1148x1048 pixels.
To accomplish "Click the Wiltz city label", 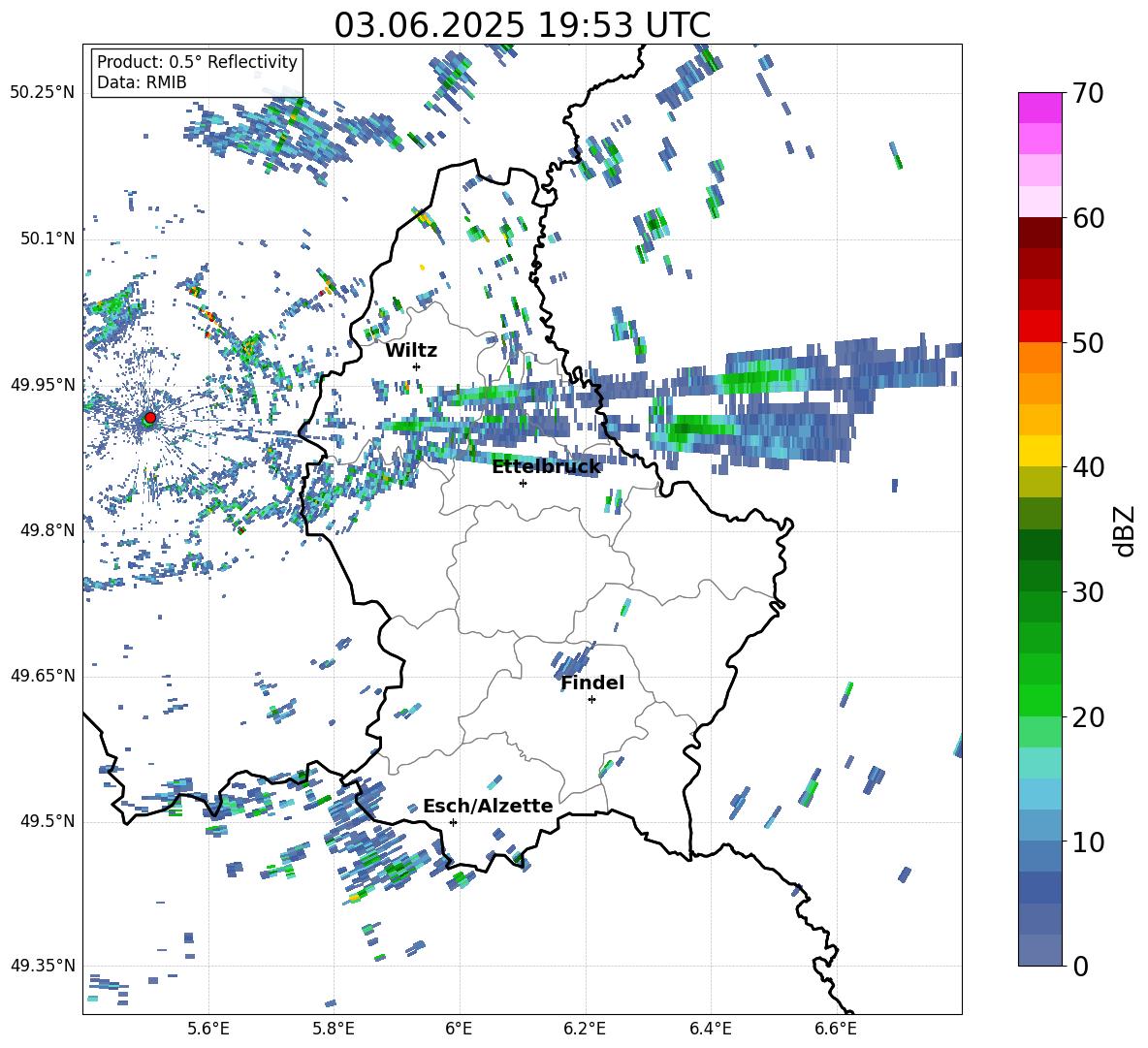I will pos(411,351).
